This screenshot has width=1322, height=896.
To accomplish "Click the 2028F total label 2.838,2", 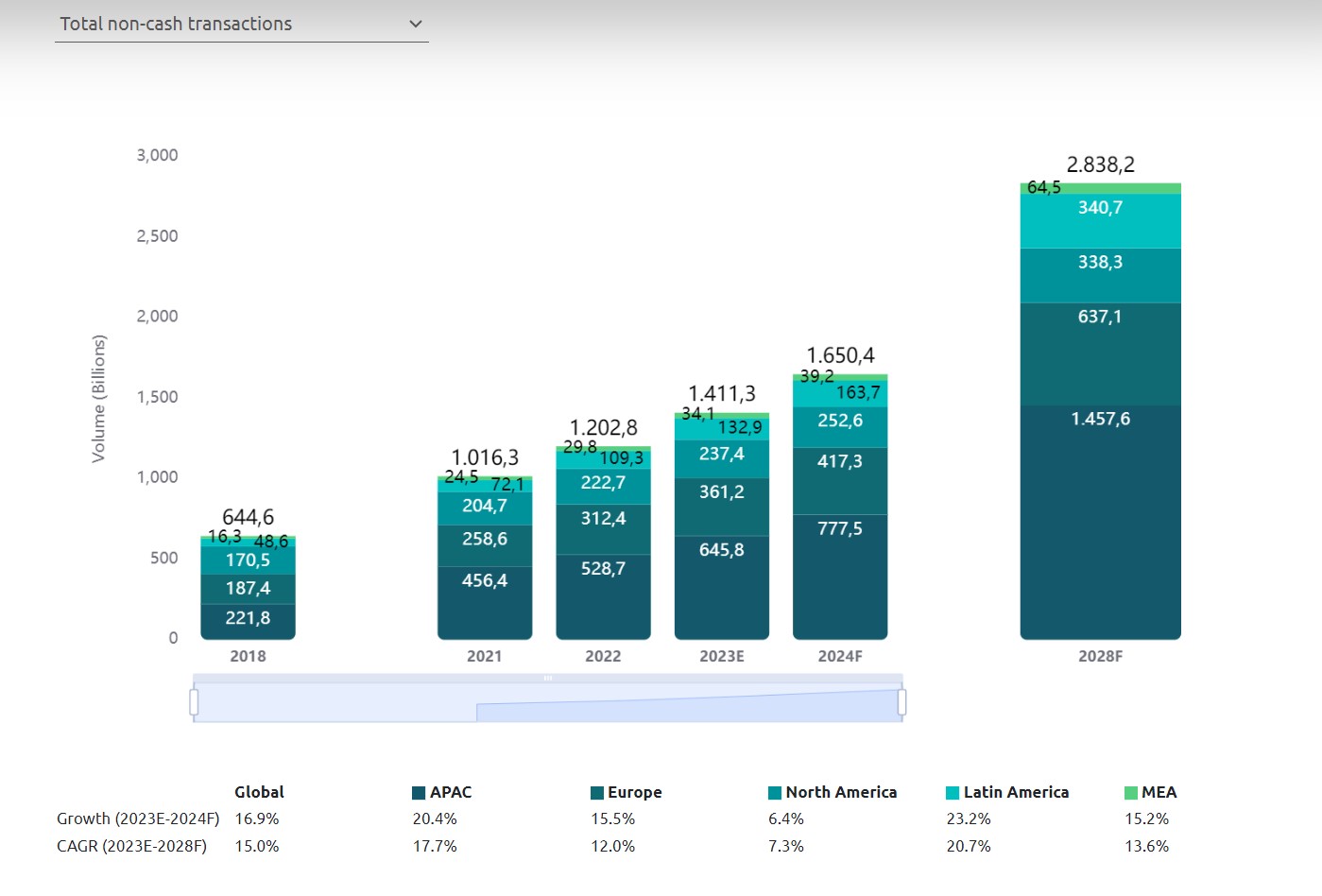I will pyautogui.click(x=1101, y=164).
